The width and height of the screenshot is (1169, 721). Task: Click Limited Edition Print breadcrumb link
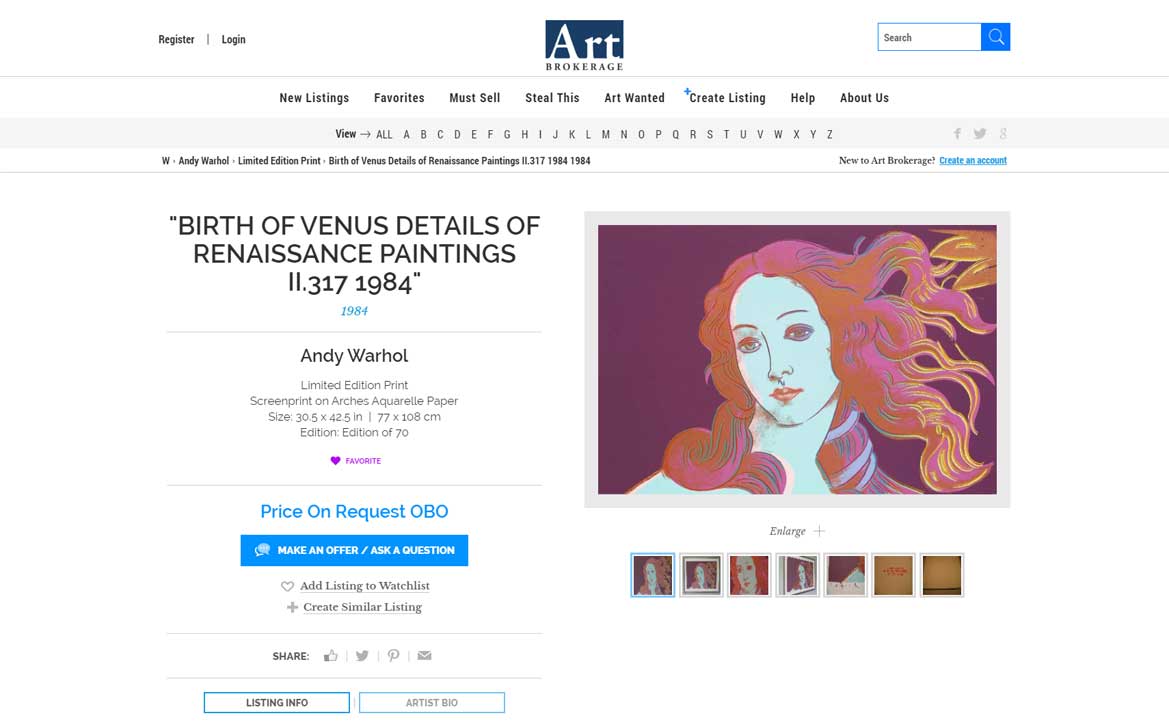[x=279, y=160]
